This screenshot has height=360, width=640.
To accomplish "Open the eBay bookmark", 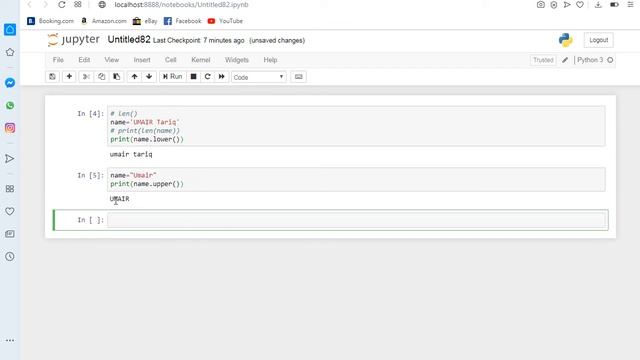I will pos(145,21).
